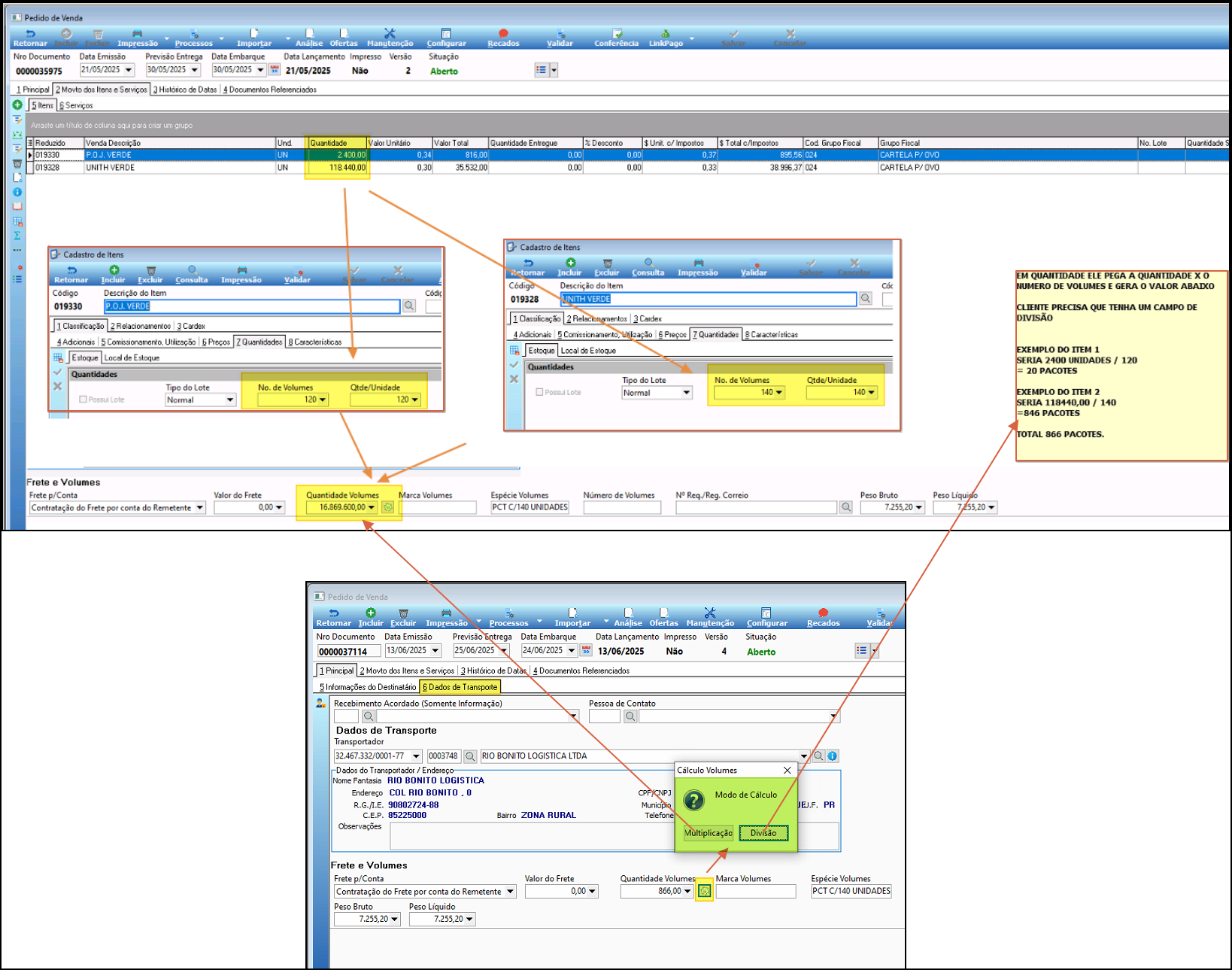The image size is (1232, 970).
Task: Open Conferência in order 000035975 toolbar
Action: click(x=617, y=38)
